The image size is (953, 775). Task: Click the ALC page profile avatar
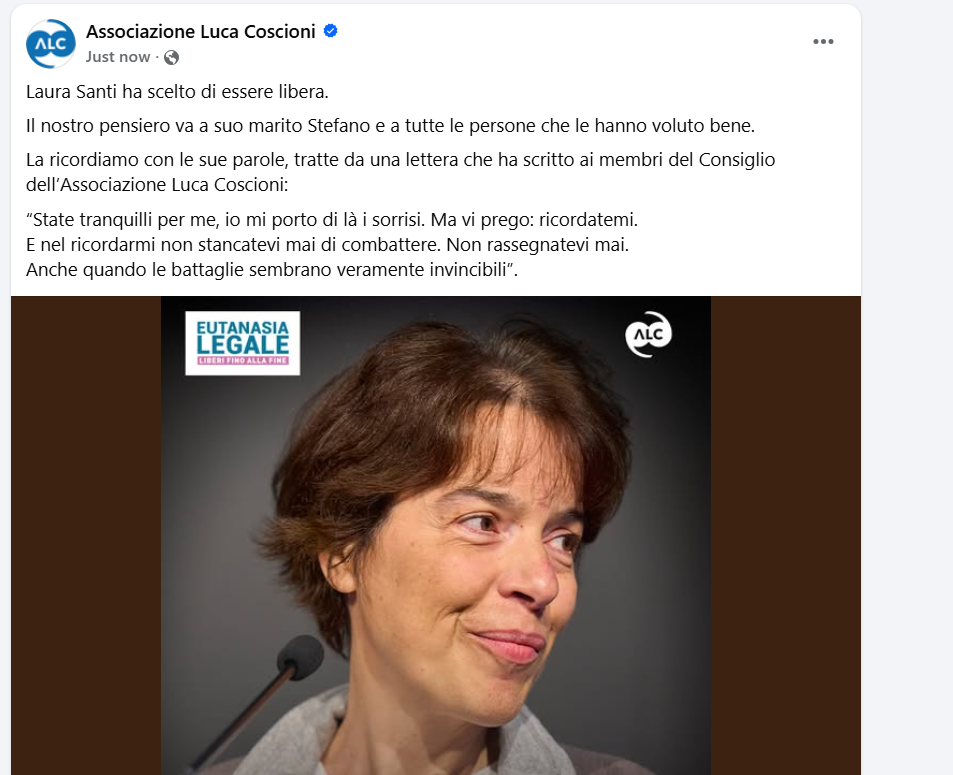[51, 44]
